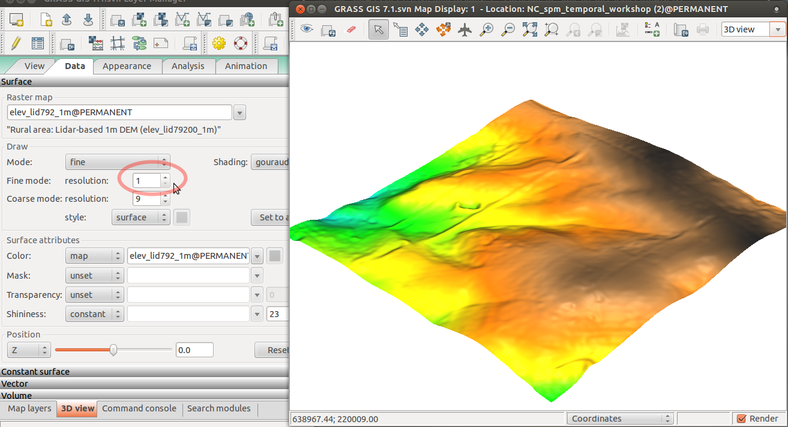Choose the zoom out magnifier

click(x=508, y=30)
